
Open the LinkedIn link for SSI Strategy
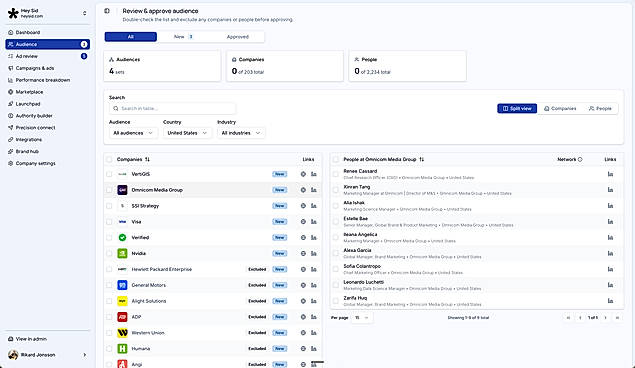point(313,206)
